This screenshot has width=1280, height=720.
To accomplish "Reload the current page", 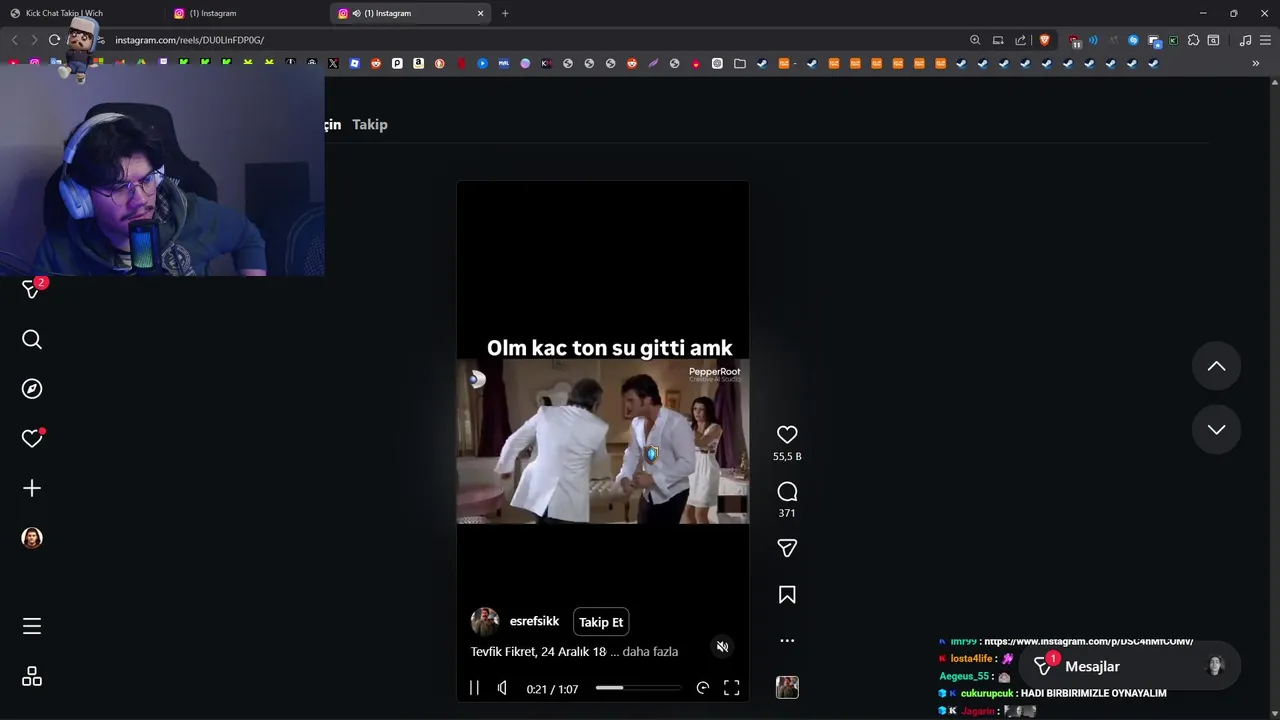I will 54,40.
